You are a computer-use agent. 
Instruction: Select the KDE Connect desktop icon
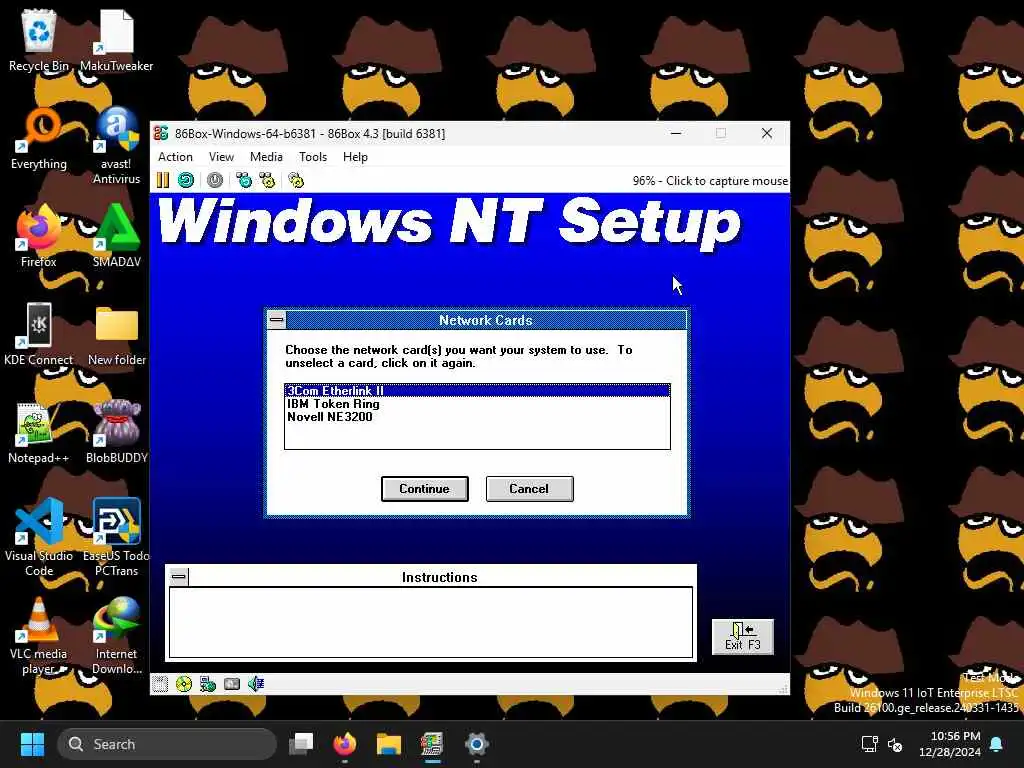(39, 334)
